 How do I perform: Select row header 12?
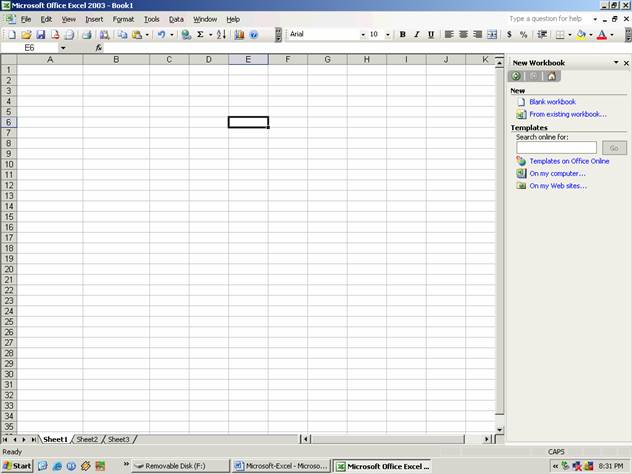[x=8, y=185]
